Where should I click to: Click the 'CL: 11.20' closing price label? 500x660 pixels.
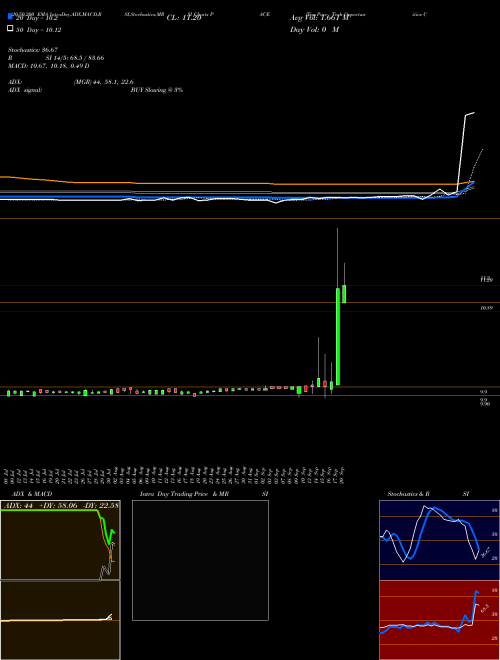(x=184, y=18)
